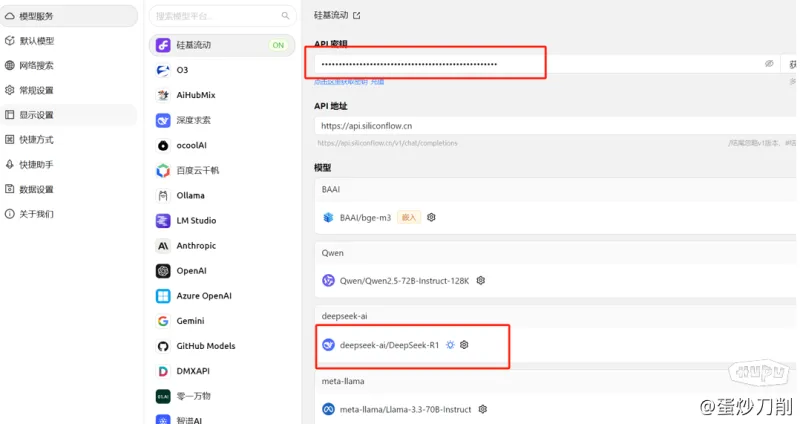800x424 pixels.
Task: Click the rocket icon next to 快捷助手
Action: (10, 164)
